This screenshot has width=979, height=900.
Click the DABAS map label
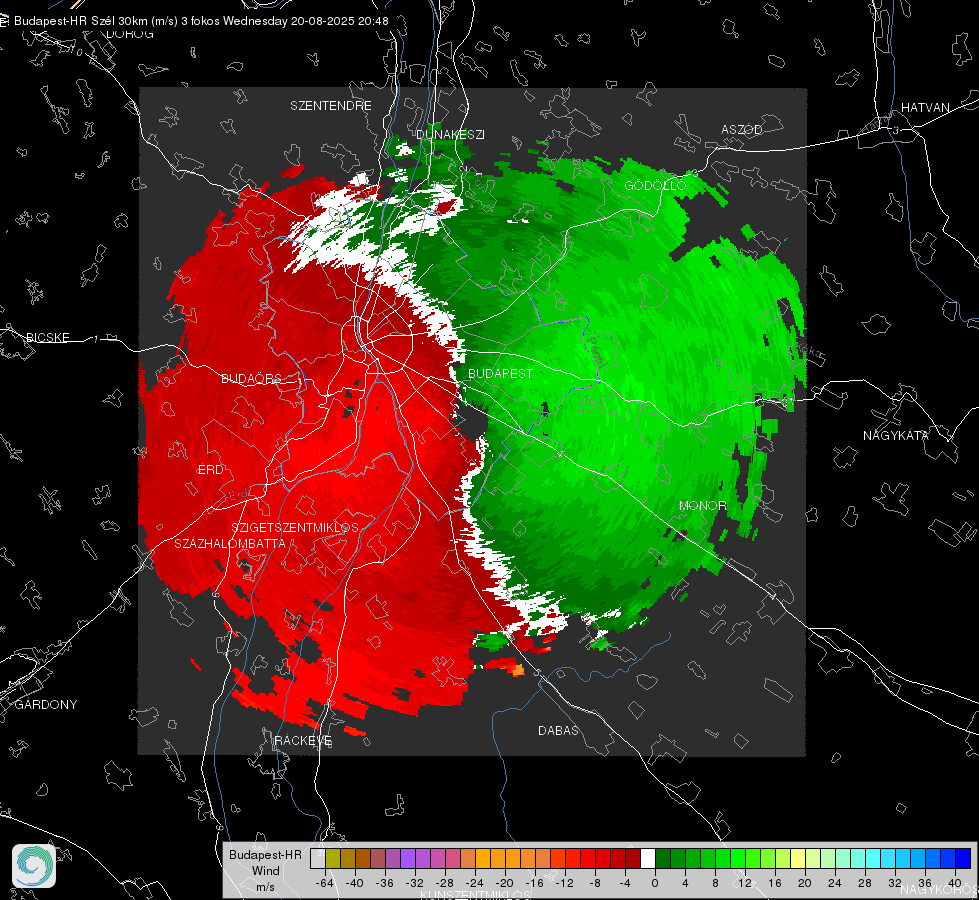point(558,731)
